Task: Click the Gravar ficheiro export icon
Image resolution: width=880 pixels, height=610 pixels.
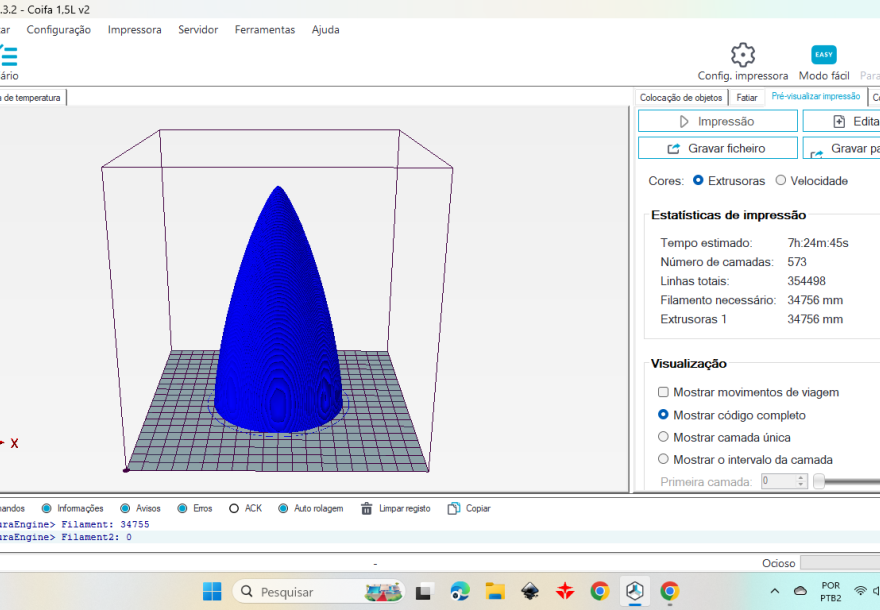Action: click(673, 149)
